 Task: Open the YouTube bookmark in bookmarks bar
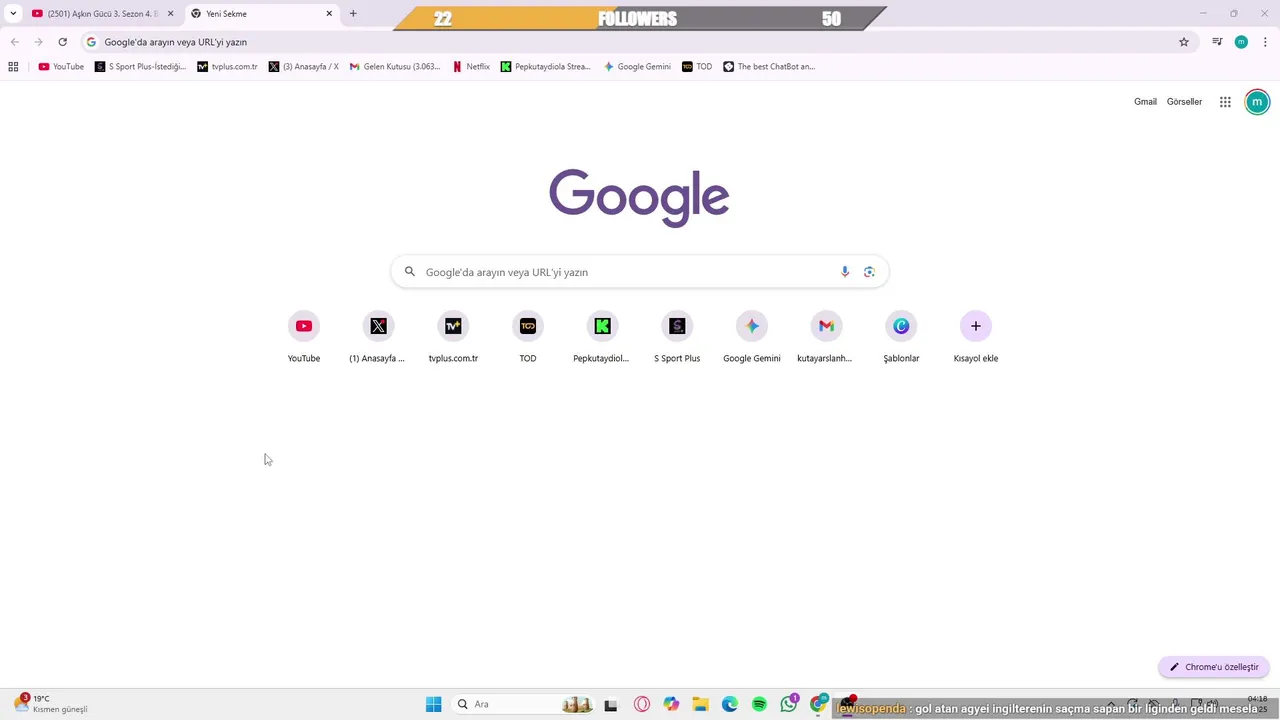[61, 67]
